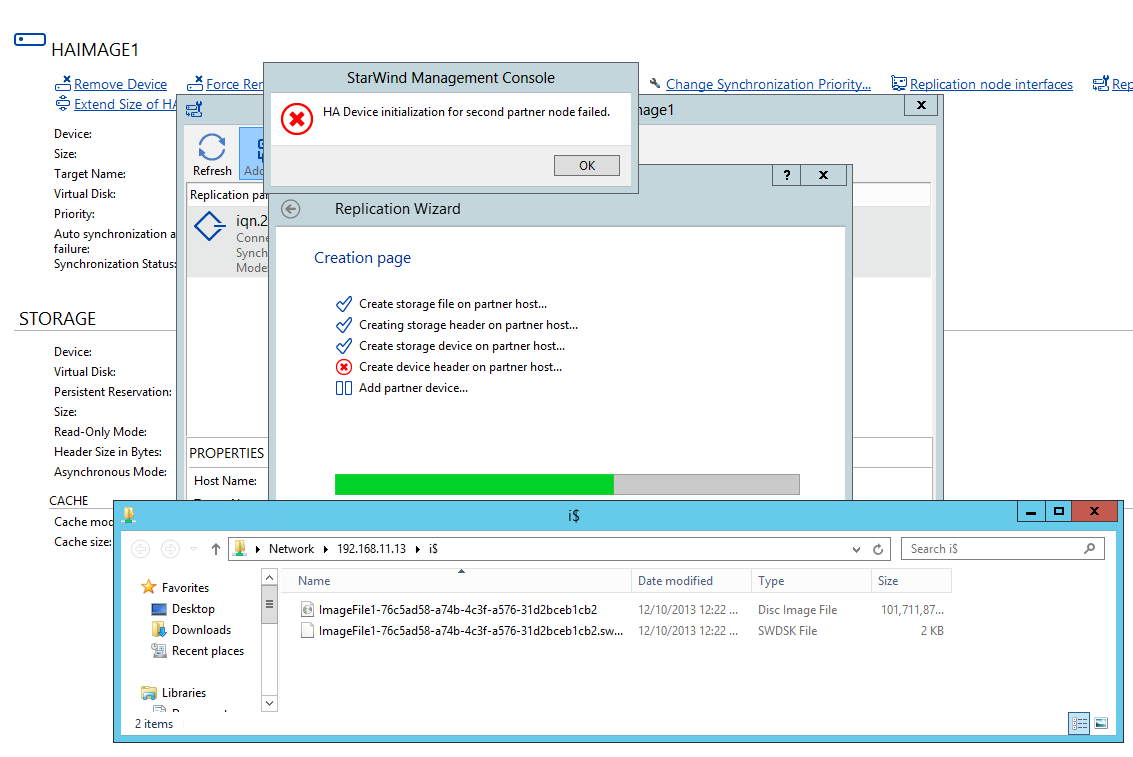This screenshot has width=1133, height=757.
Task: Click the red error icon in StarWind dialog
Action: (x=297, y=118)
